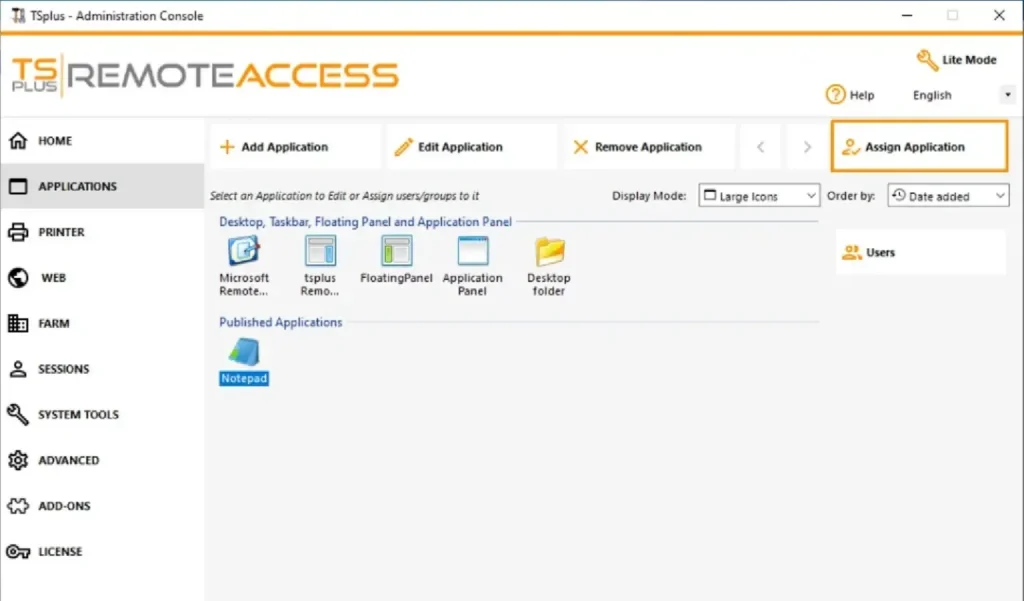
Task: Navigate to the Web section
Action: pyautogui.click(x=53, y=278)
